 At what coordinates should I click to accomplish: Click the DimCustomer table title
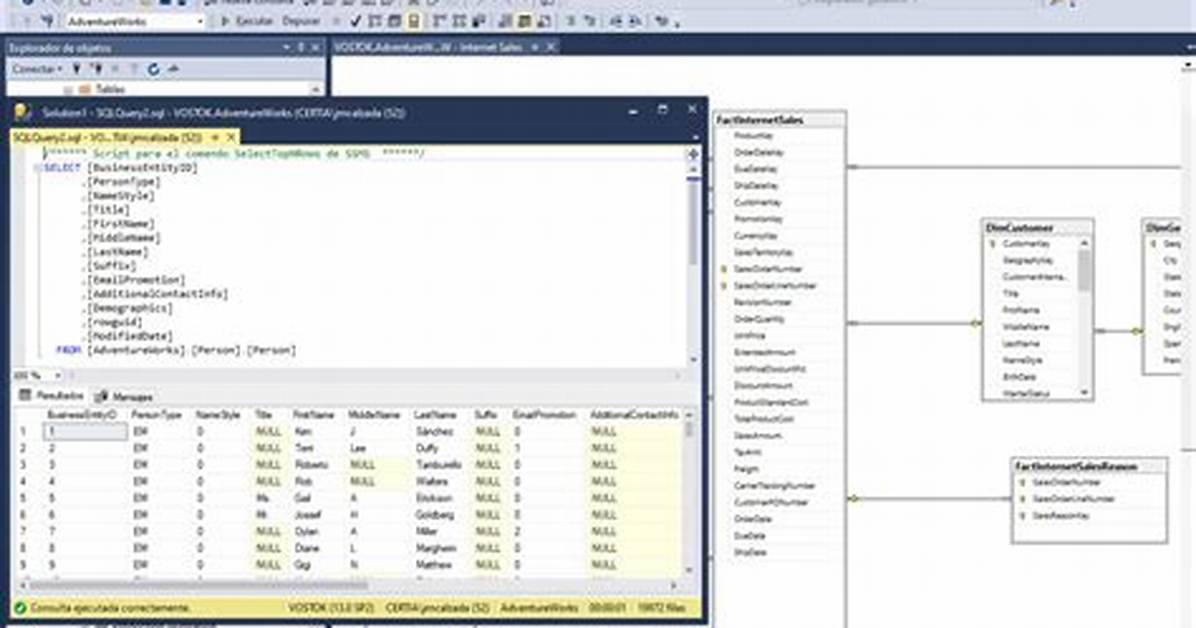[x=1019, y=227]
